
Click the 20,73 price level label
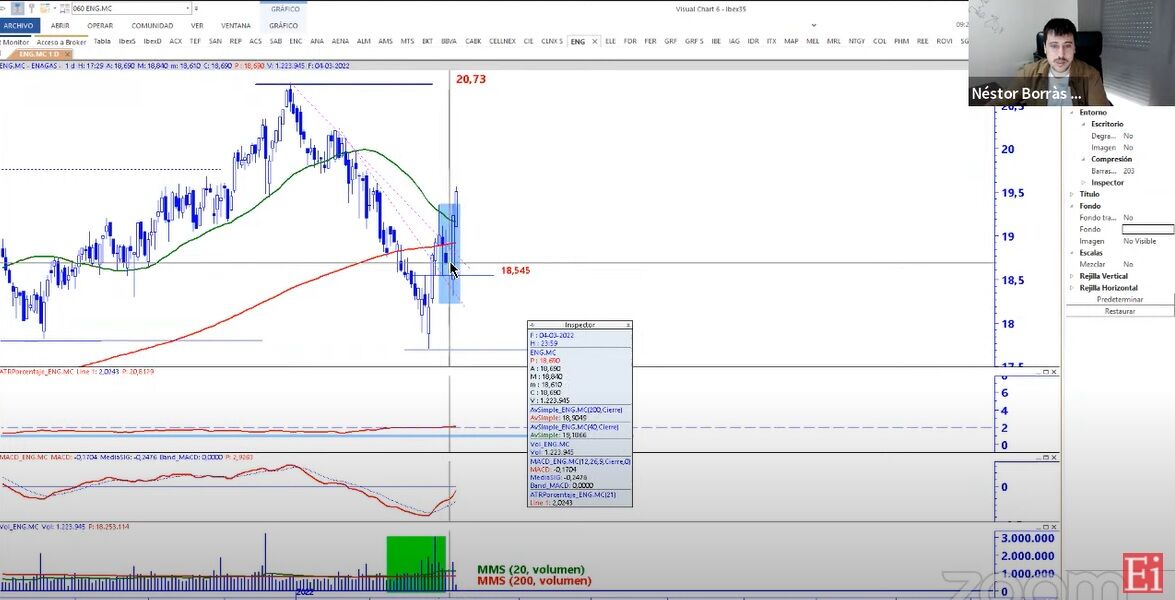click(471, 79)
